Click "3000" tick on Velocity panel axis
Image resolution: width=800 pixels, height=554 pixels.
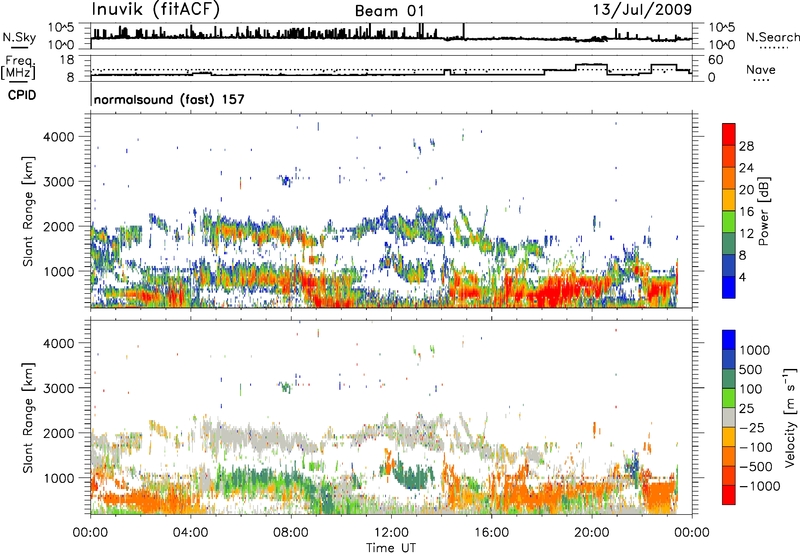click(x=59, y=388)
